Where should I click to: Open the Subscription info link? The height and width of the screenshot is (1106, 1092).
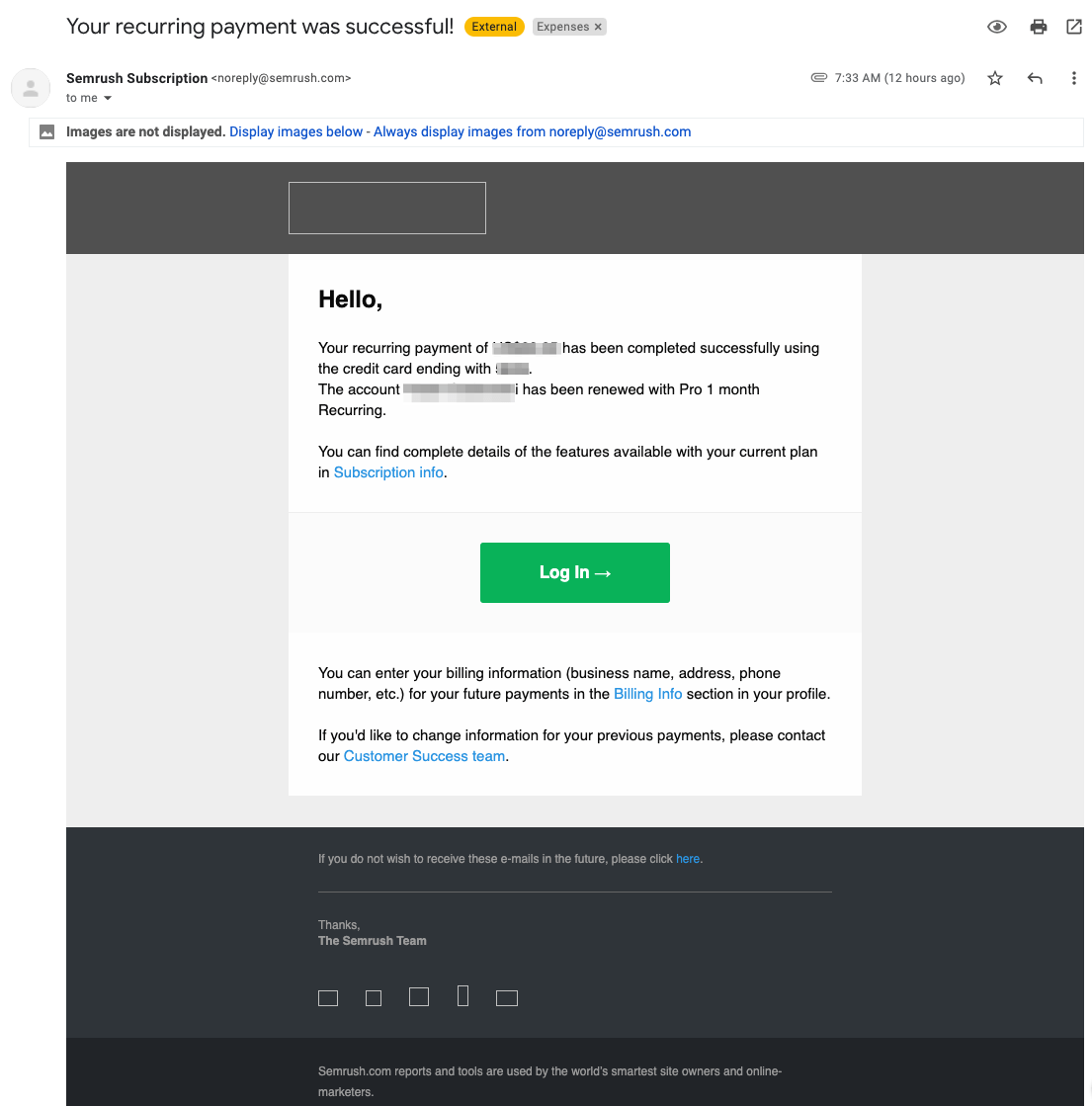(388, 472)
